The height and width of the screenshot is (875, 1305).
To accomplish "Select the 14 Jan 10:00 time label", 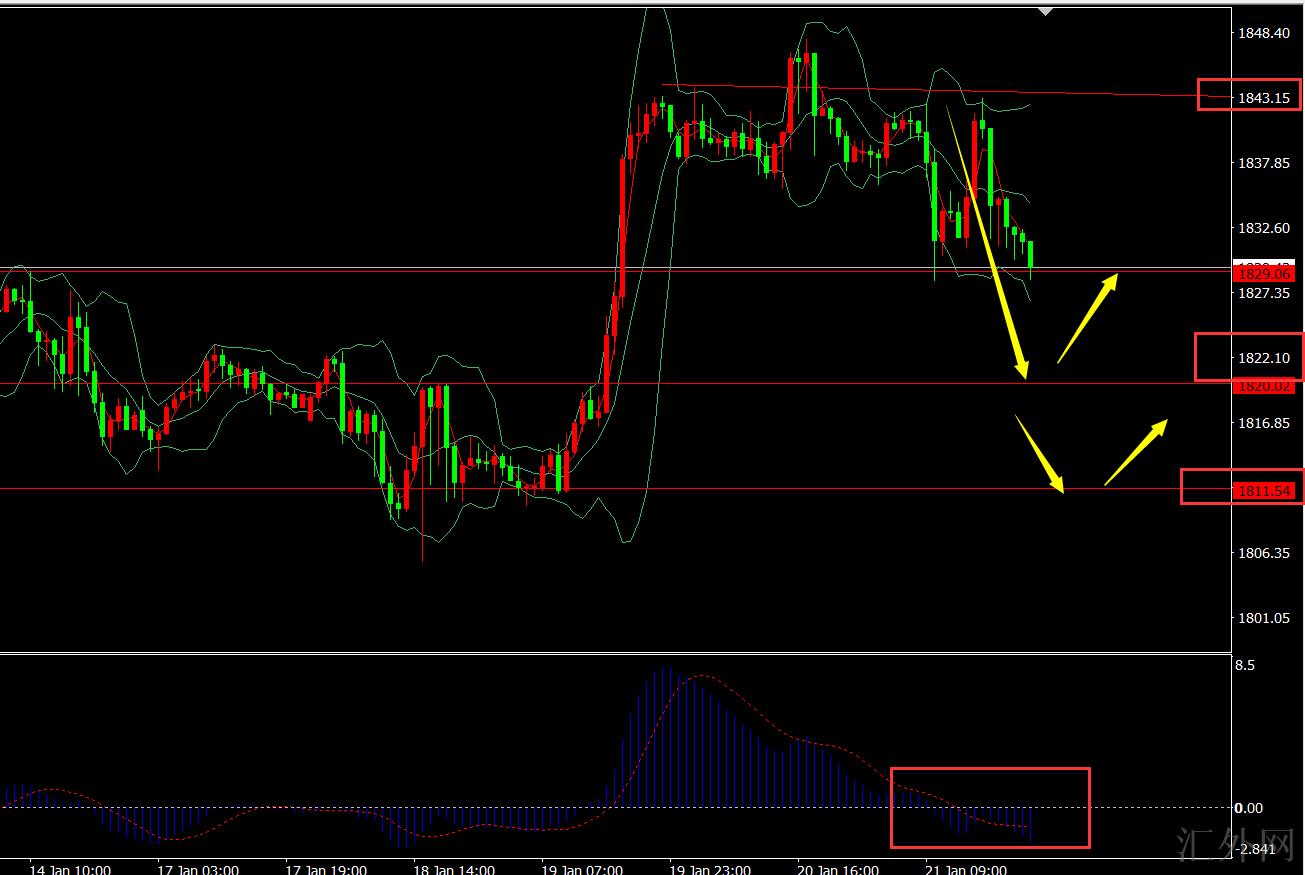I will coord(69,868).
